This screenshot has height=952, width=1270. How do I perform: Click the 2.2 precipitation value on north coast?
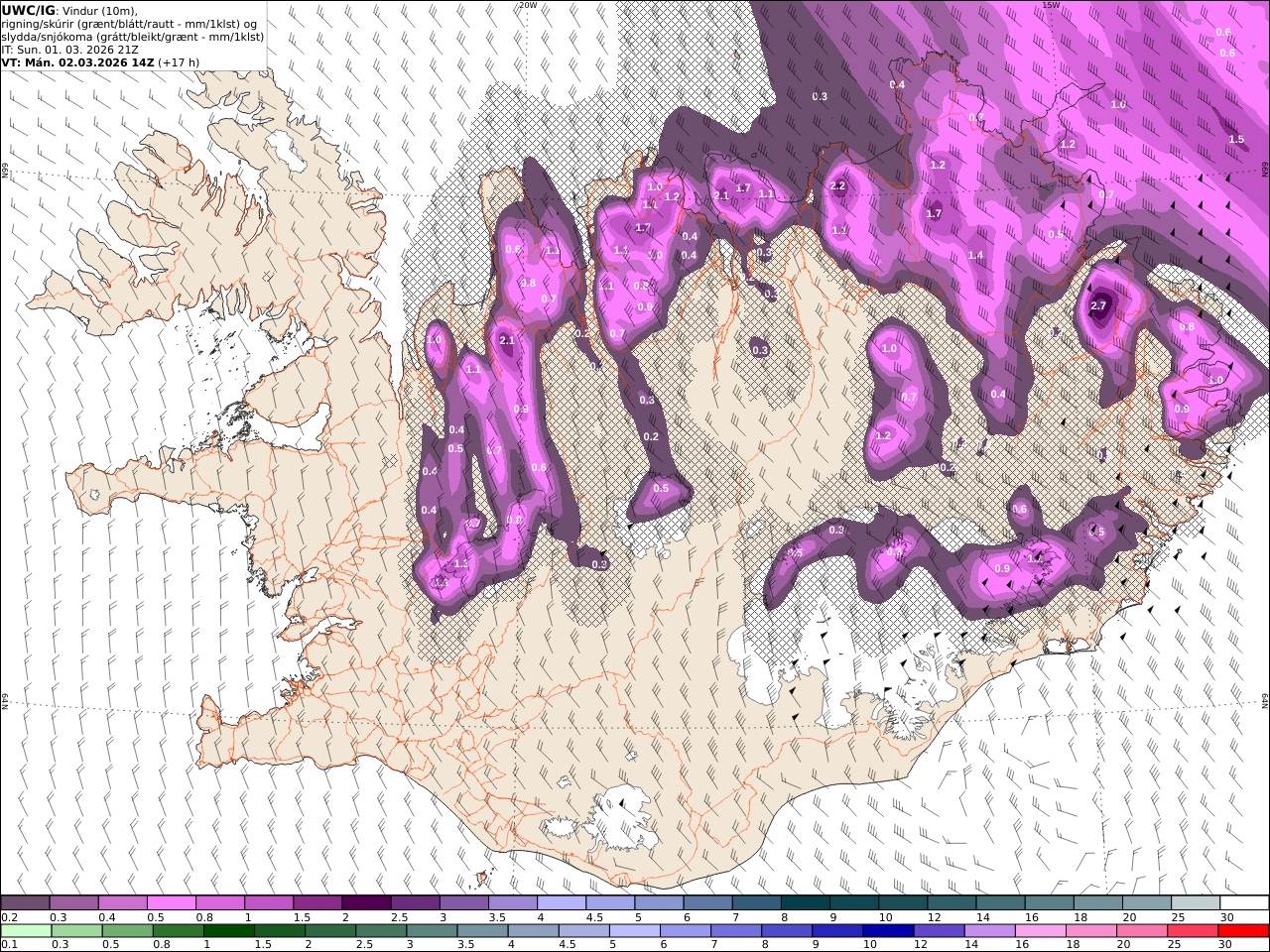(x=837, y=186)
